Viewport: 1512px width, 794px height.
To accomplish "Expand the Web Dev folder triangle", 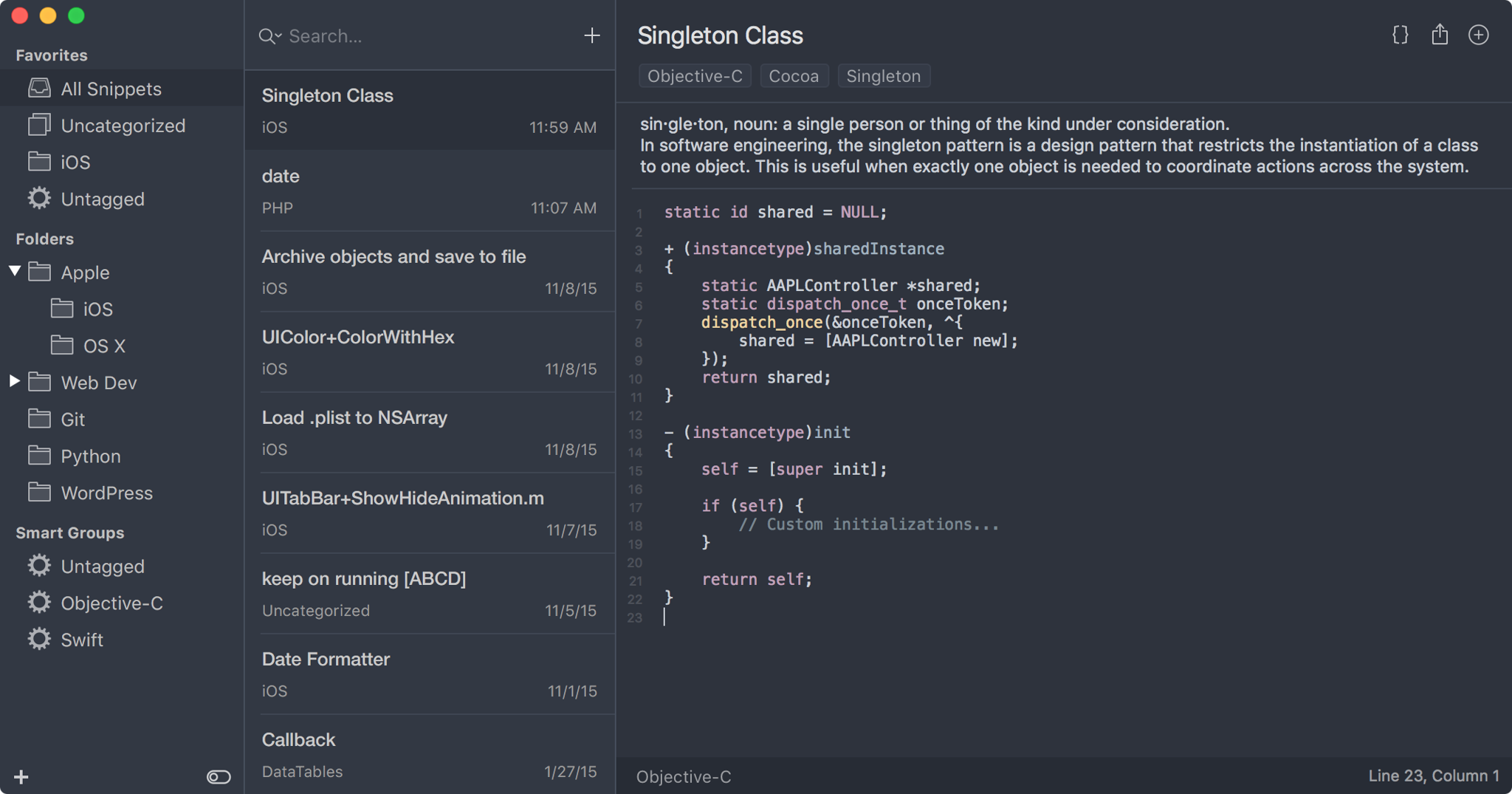I will [15, 381].
